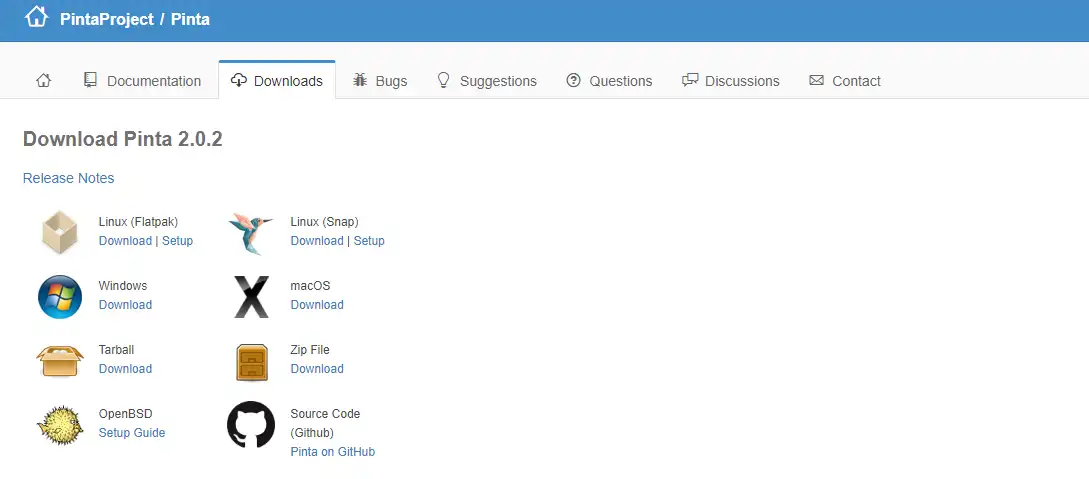
Task: Open Setup link for Linux (Snap)
Action: (x=369, y=241)
